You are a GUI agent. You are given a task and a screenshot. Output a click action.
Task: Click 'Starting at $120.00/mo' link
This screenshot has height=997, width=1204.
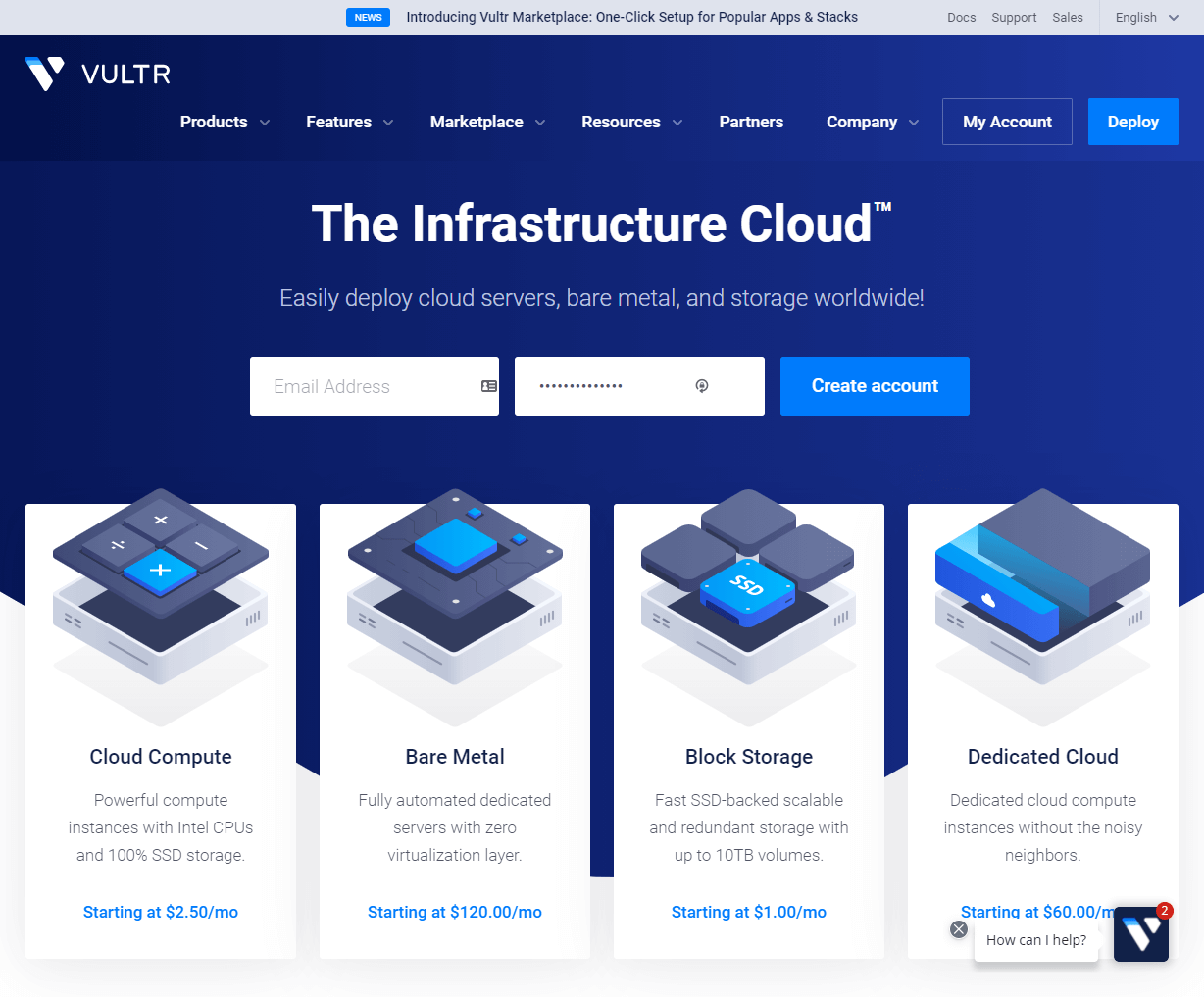[455, 912]
